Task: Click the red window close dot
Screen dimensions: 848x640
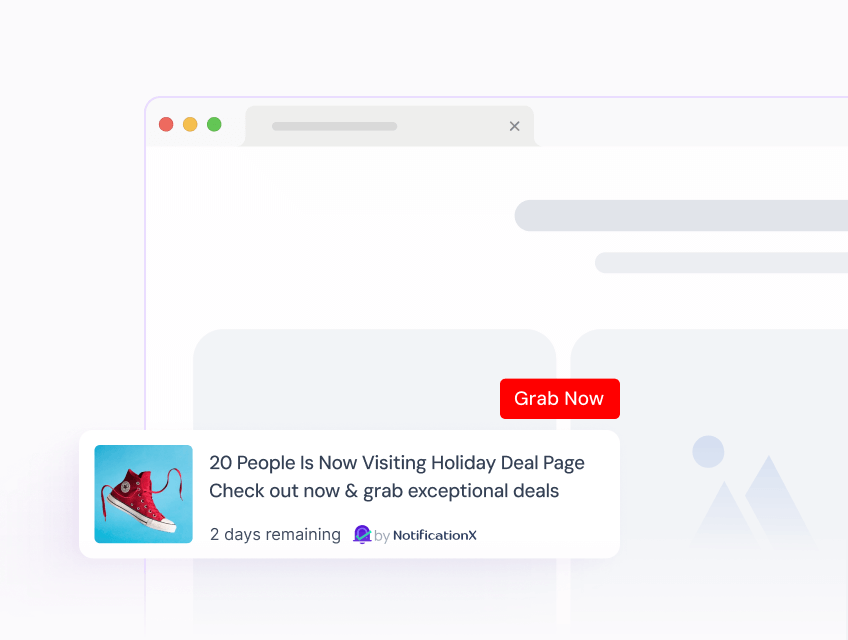Action: coord(166,124)
